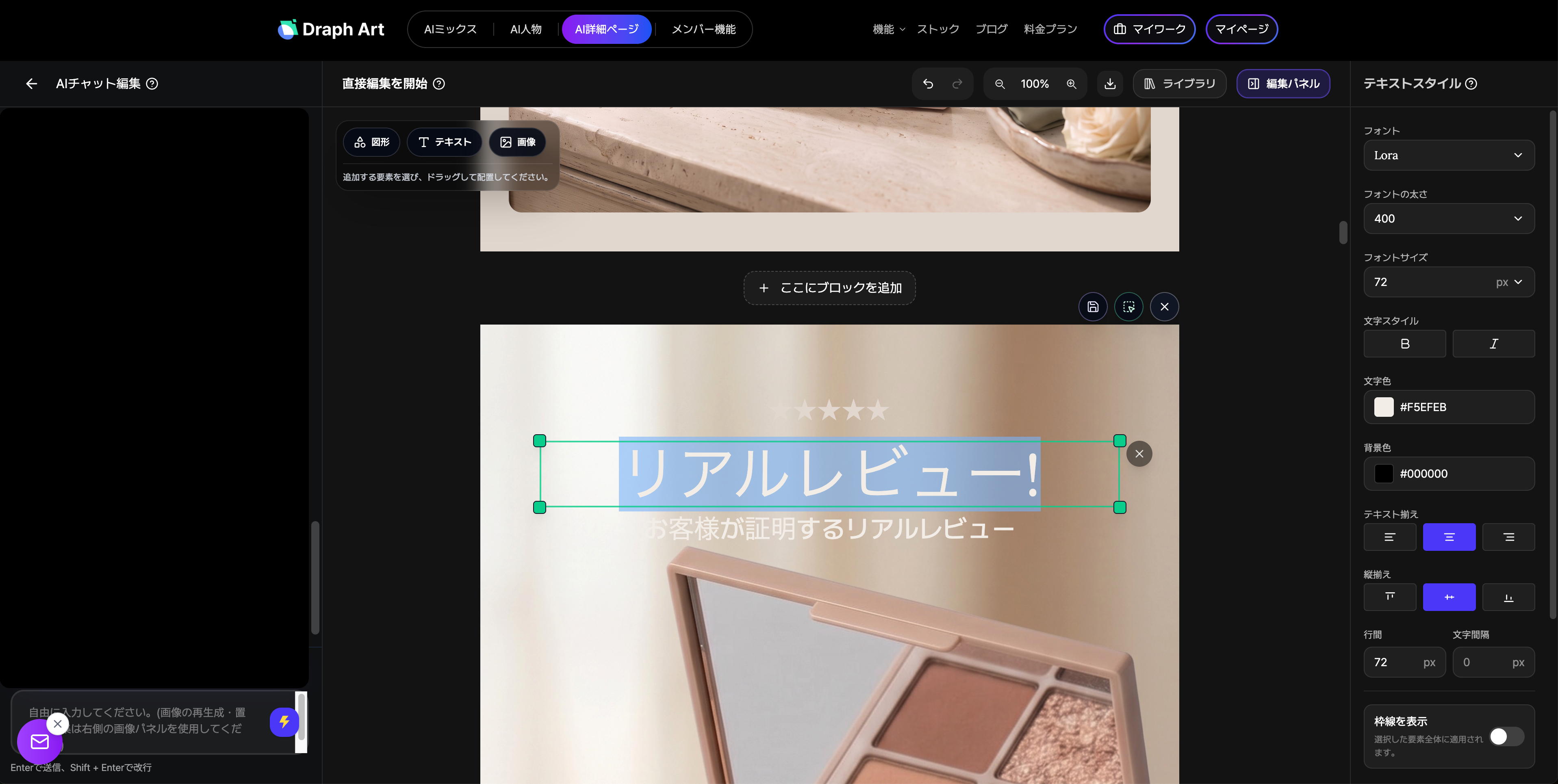Zoom out with the minus magnifier
This screenshot has width=1558, height=784.
1000,84
